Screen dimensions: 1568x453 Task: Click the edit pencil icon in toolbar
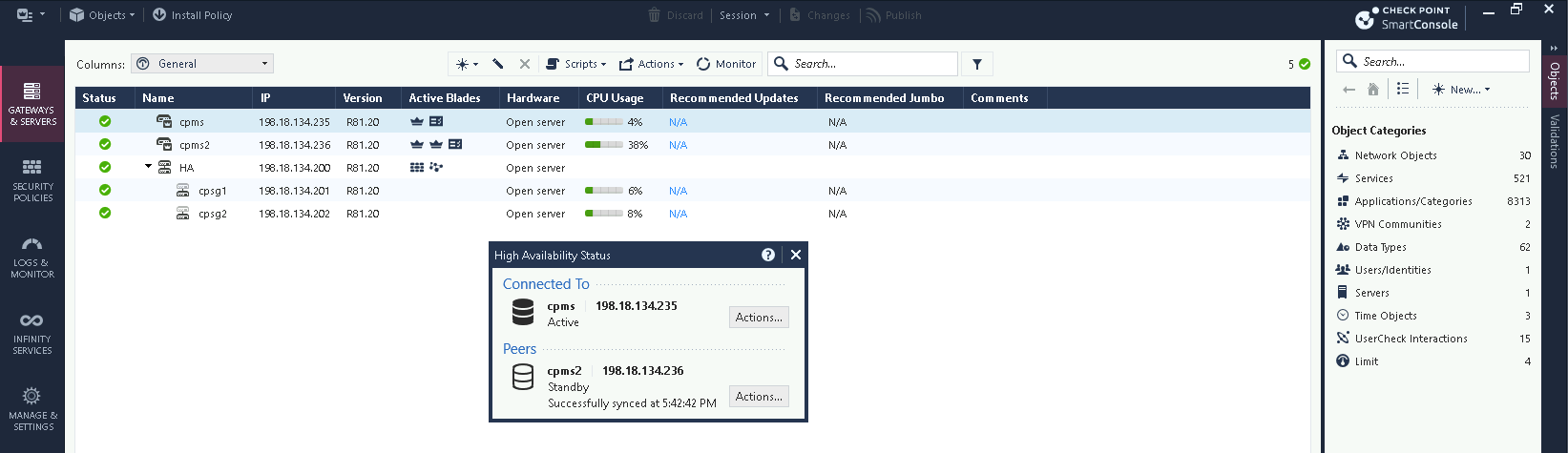coord(498,64)
